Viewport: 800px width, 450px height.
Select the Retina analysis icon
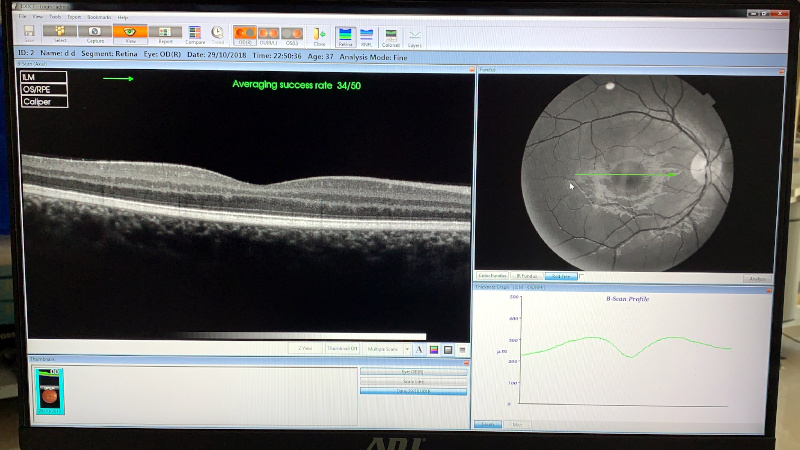(345, 36)
